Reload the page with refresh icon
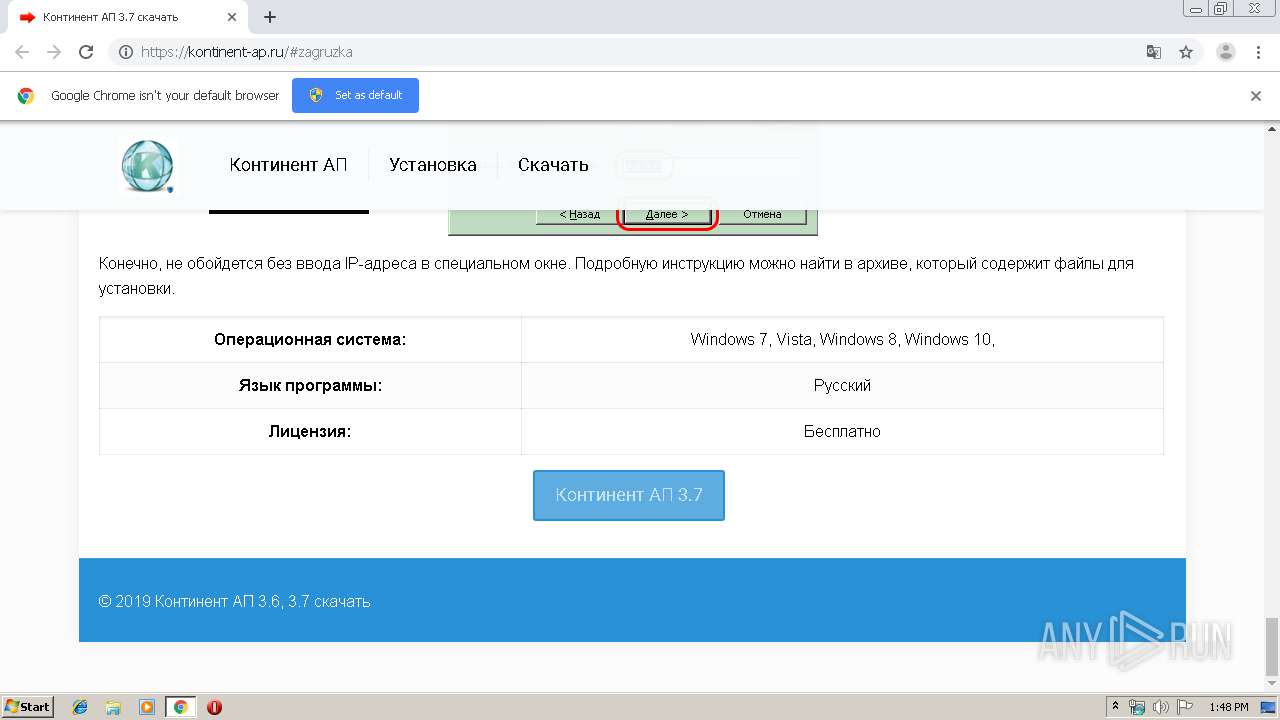Screen dimensions: 1280x720 [86, 52]
